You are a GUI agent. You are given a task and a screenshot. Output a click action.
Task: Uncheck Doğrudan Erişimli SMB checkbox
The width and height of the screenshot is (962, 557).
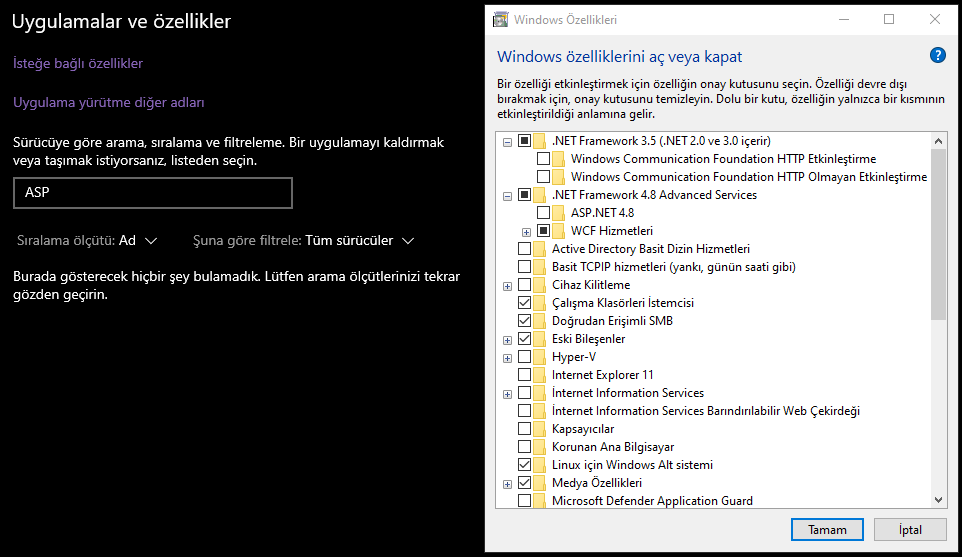point(524,321)
